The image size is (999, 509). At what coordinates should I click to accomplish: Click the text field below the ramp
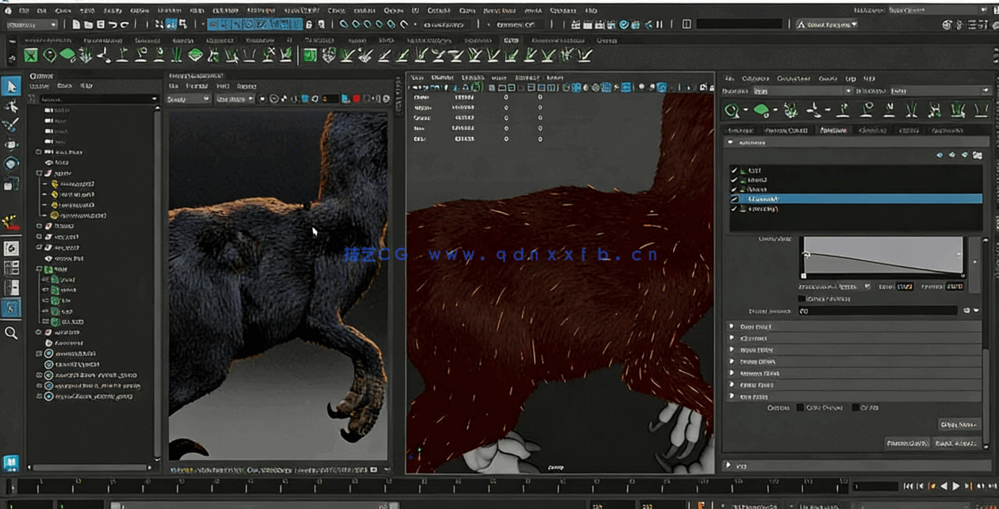(x=876, y=311)
